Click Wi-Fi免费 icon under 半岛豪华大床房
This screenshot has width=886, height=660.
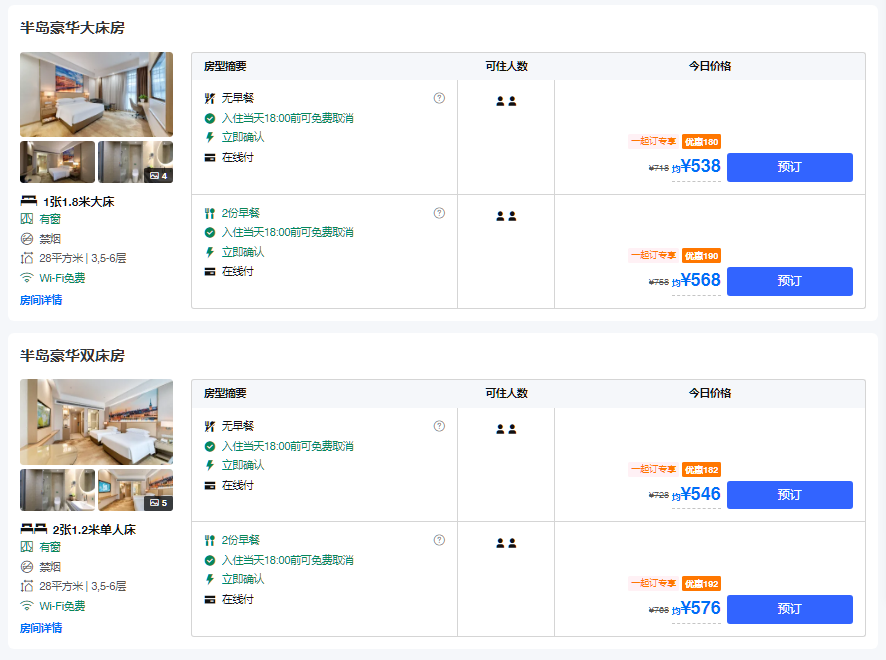[x=27, y=278]
